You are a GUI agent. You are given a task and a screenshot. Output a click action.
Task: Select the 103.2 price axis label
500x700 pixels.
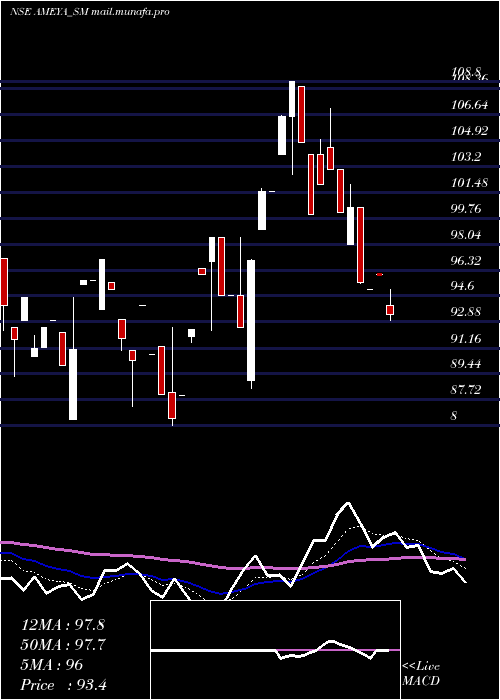click(466, 157)
